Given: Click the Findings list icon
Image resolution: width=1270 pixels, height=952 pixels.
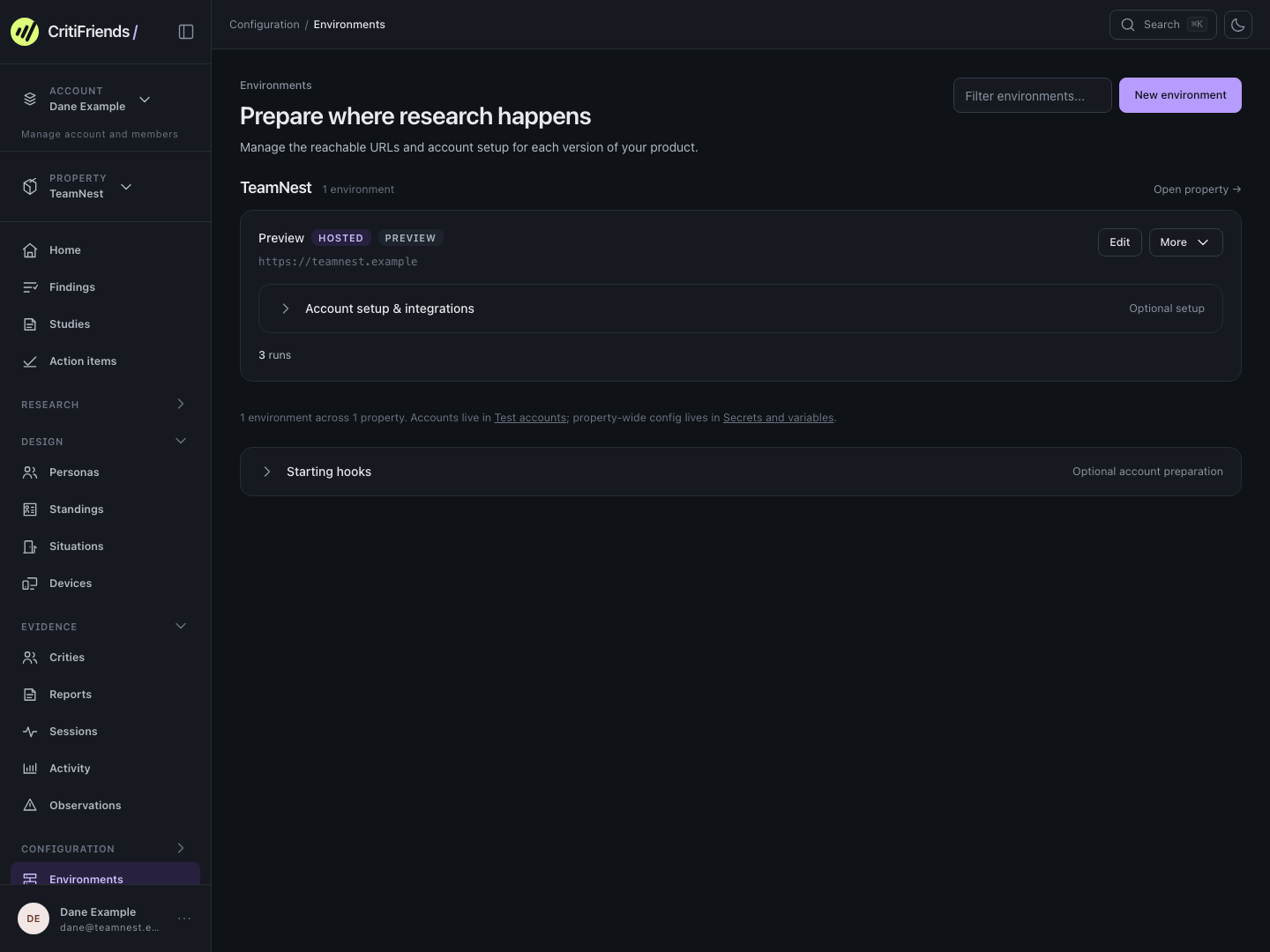Looking at the screenshot, I should point(30,287).
